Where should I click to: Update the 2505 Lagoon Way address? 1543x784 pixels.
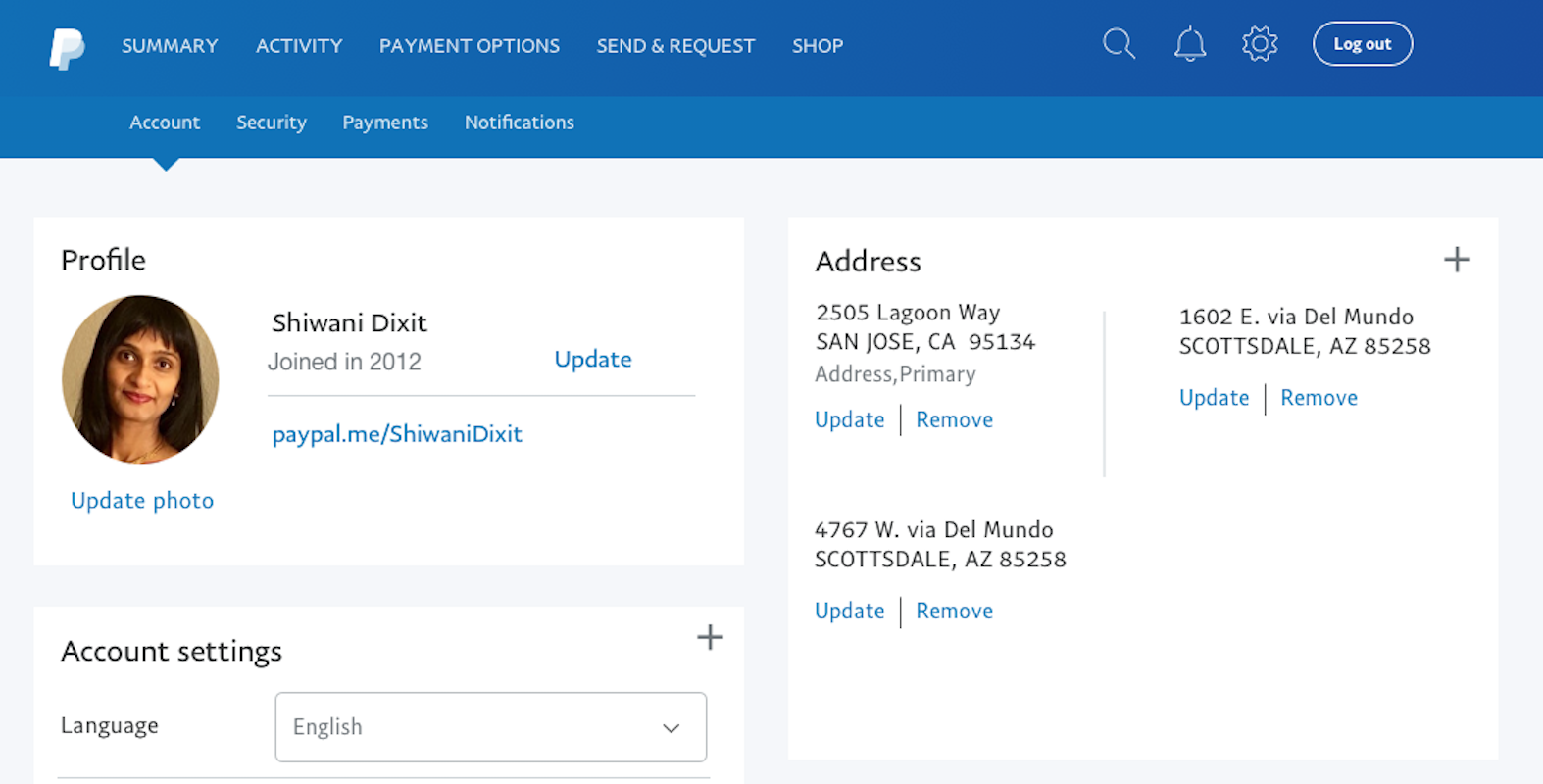click(850, 419)
